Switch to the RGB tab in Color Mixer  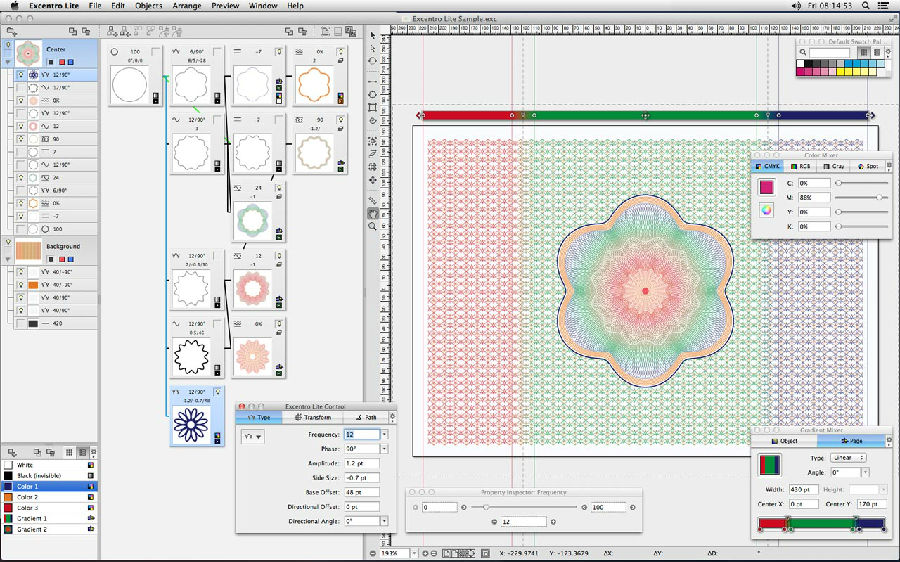coord(801,166)
